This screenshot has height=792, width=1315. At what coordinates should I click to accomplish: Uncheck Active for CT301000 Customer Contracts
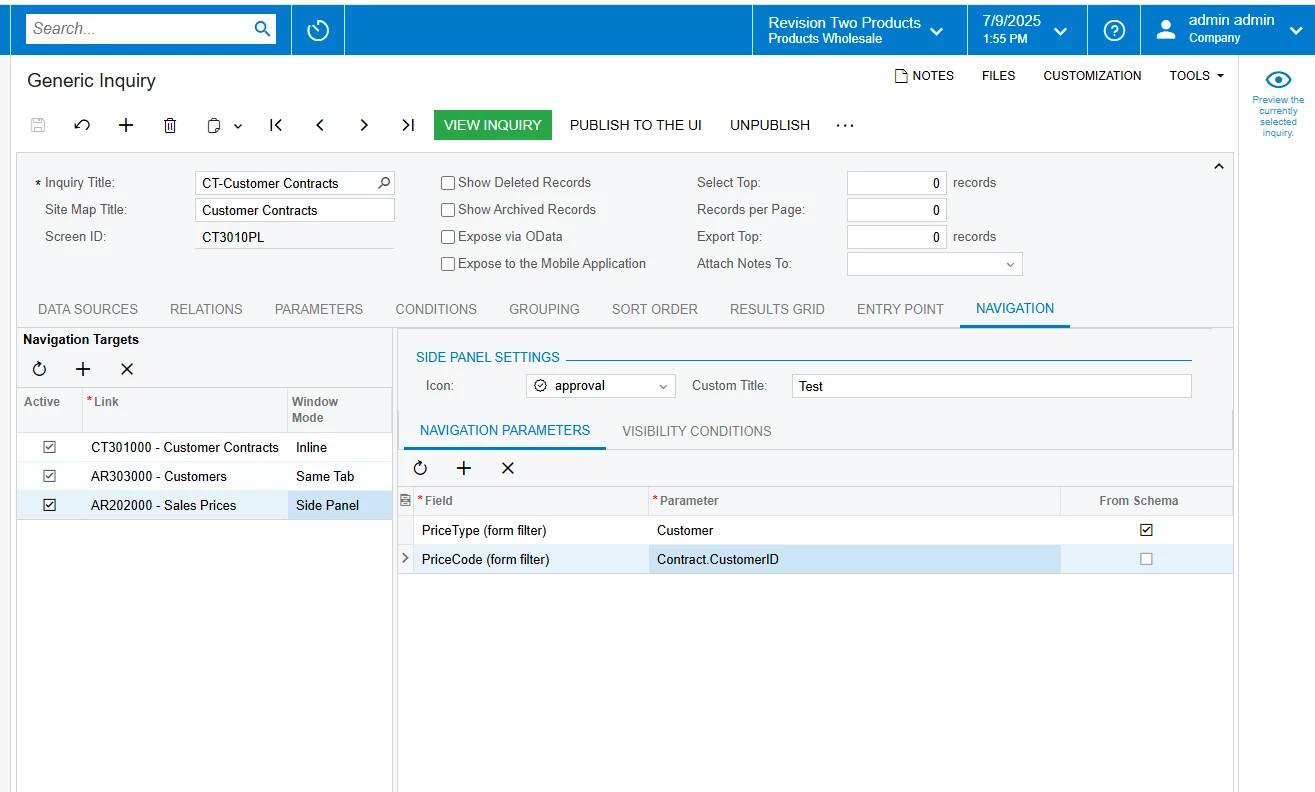(x=49, y=447)
